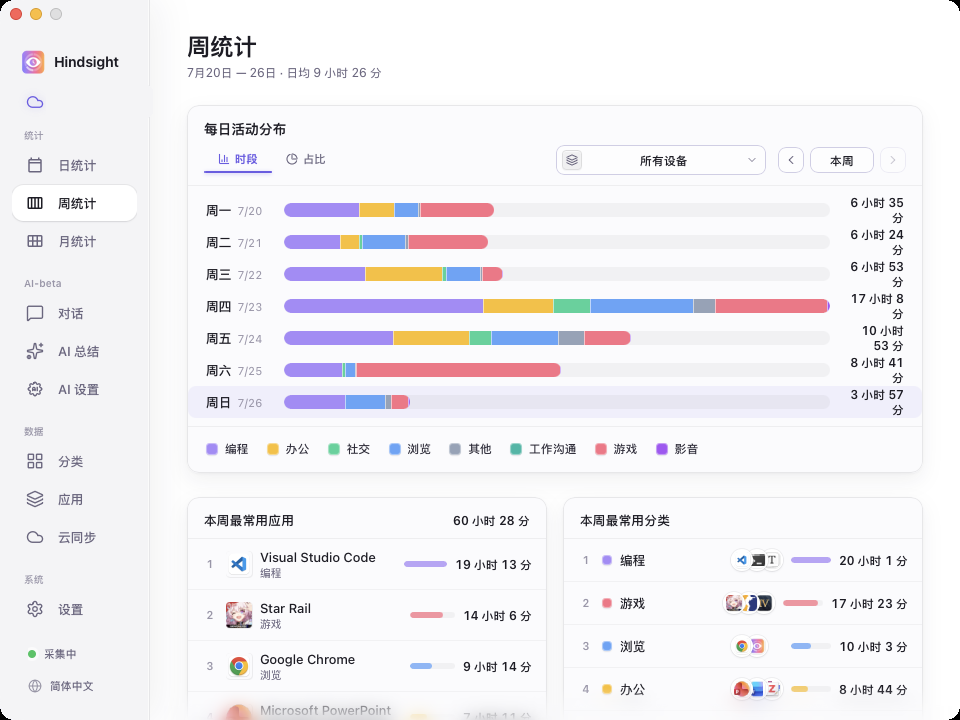Toggle the 浏览 legend swatch

394,449
